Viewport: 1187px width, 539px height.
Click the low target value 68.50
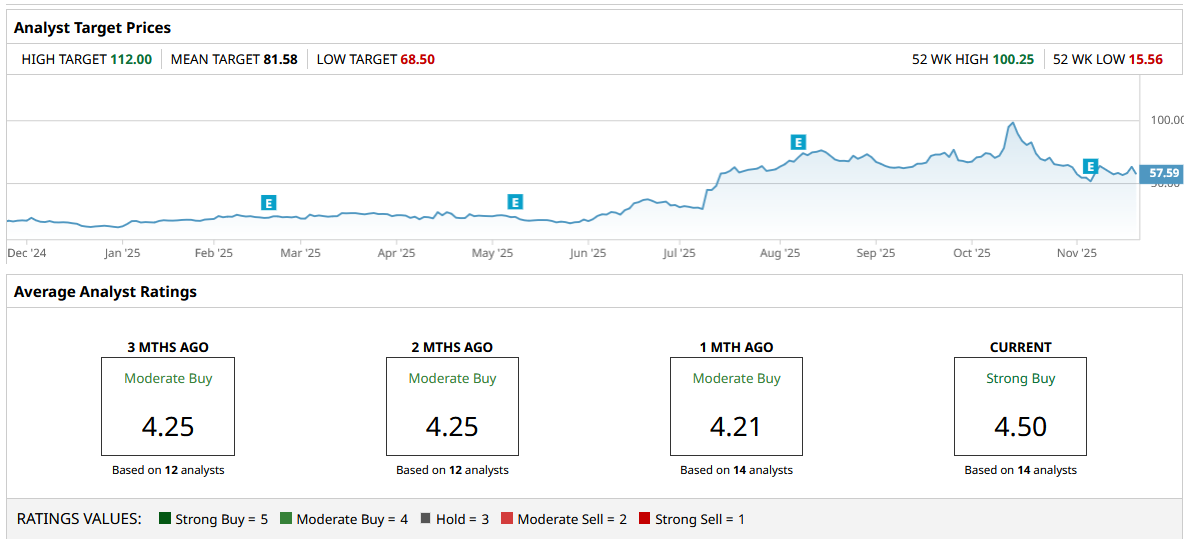[x=417, y=59]
